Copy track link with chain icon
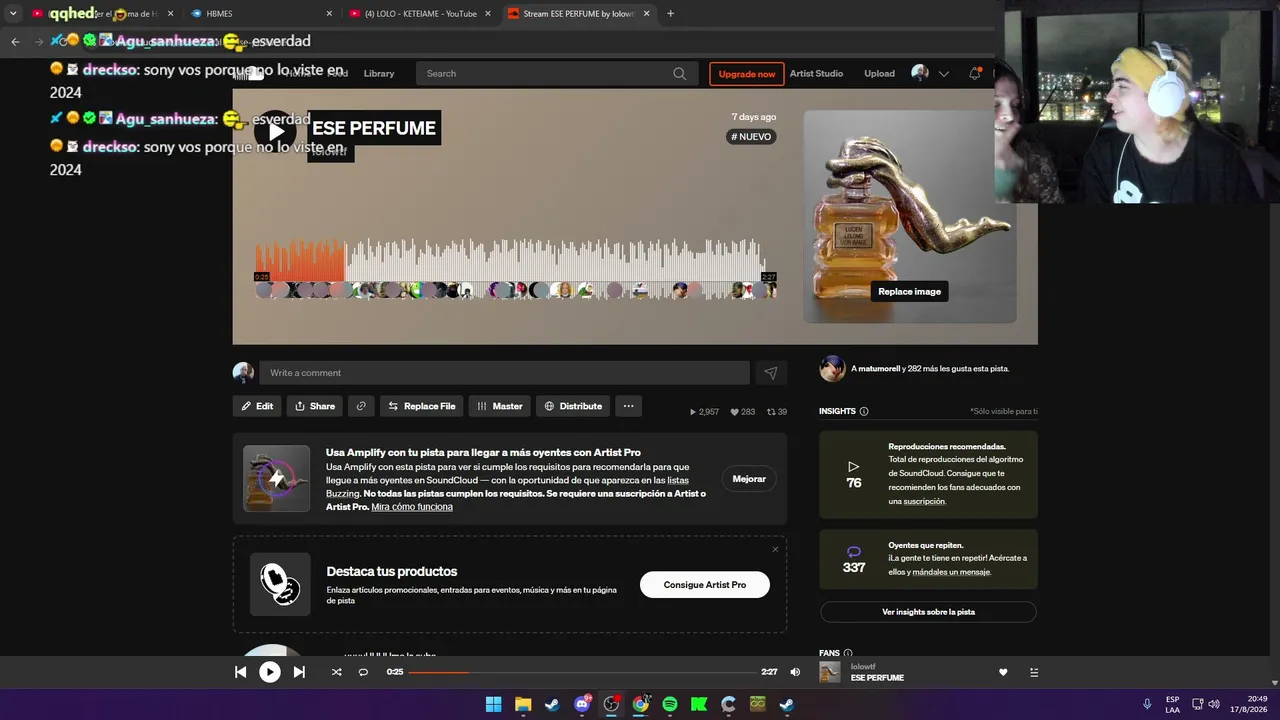This screenshot has width=1280, height=720. (361, 406)
